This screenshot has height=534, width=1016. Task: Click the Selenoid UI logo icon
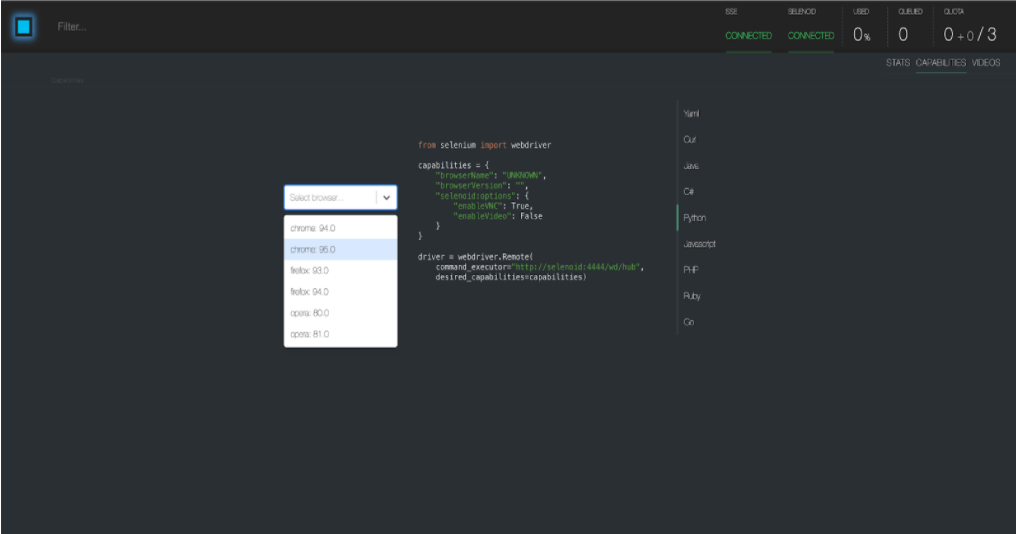[24, 27]
